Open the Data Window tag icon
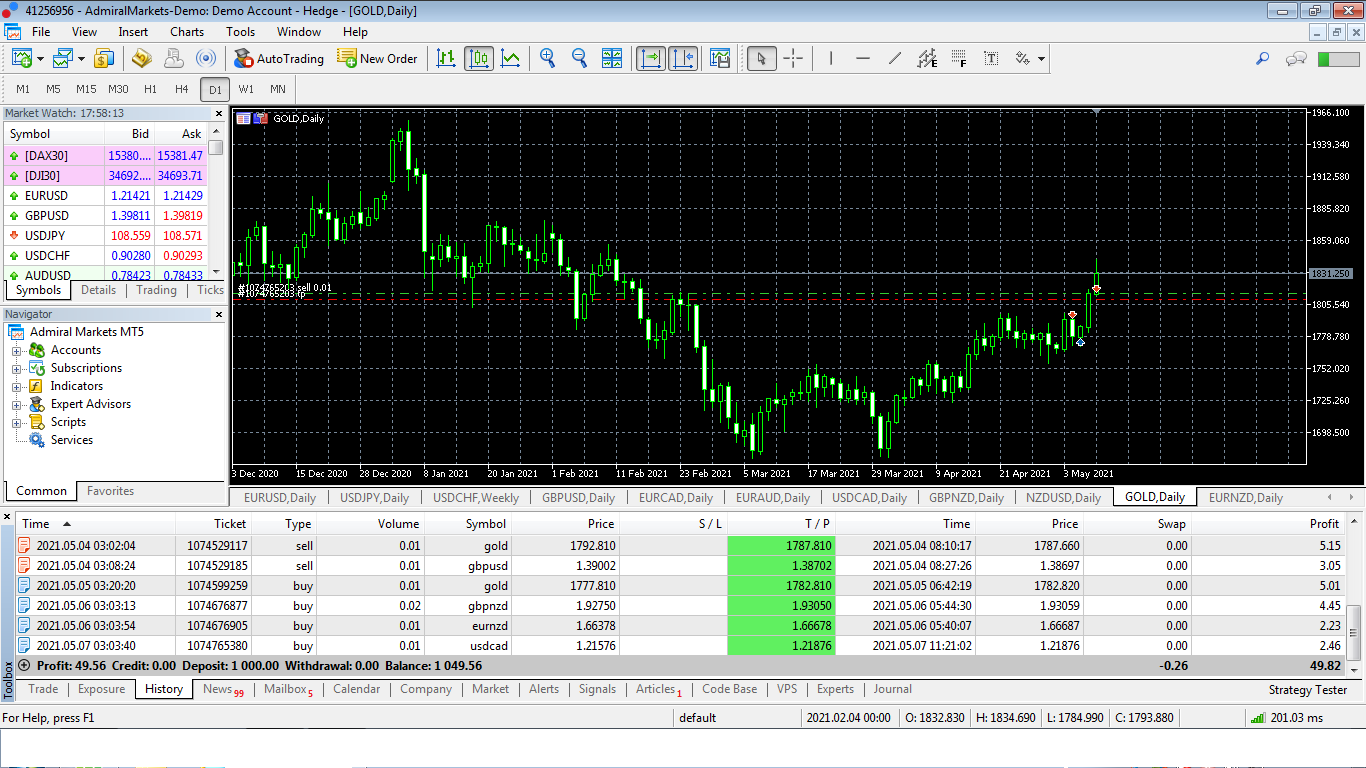1366x768 pixels. tap(142, 58)
